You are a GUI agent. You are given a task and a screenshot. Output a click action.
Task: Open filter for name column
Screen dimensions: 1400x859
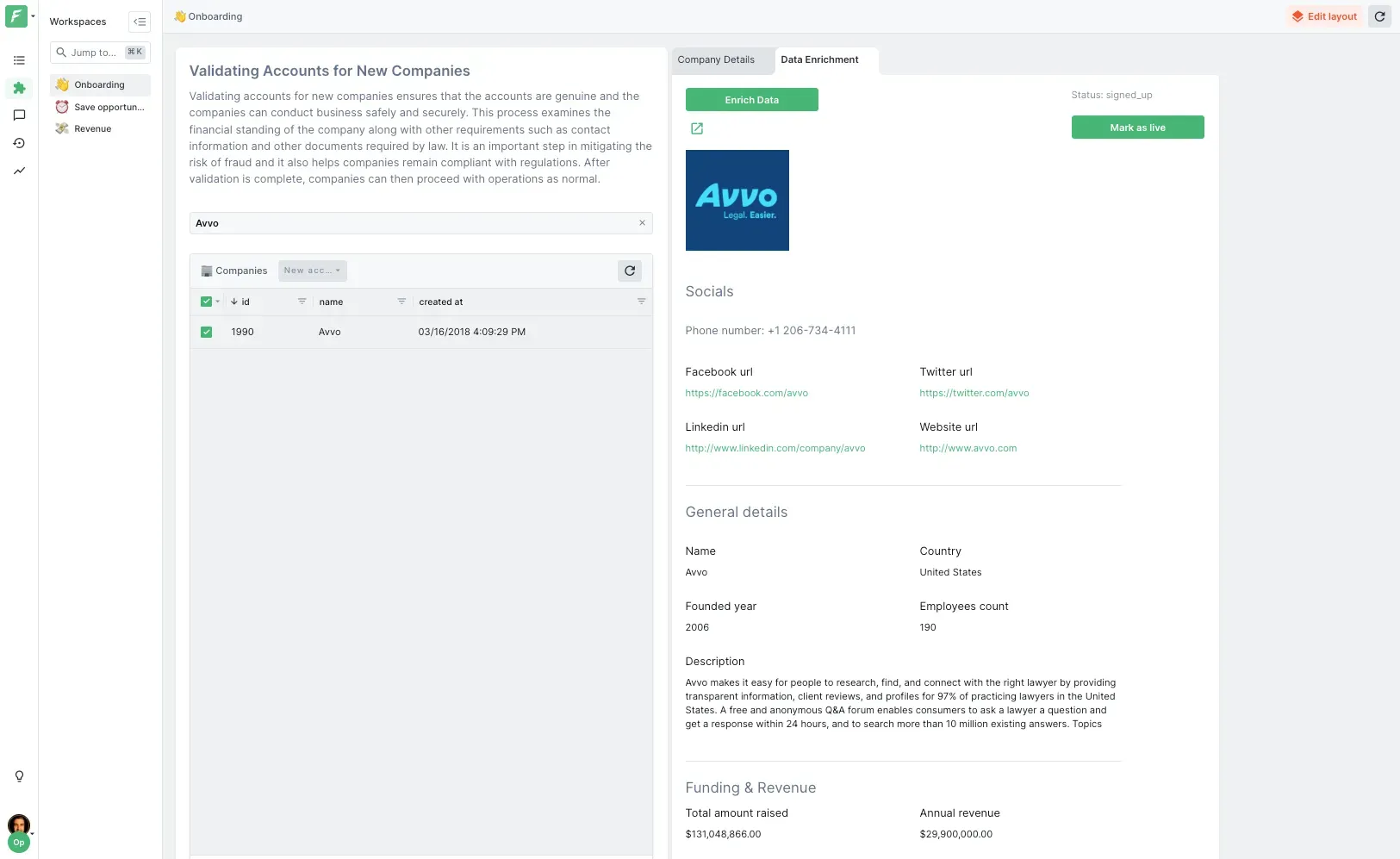coord(401,302)
